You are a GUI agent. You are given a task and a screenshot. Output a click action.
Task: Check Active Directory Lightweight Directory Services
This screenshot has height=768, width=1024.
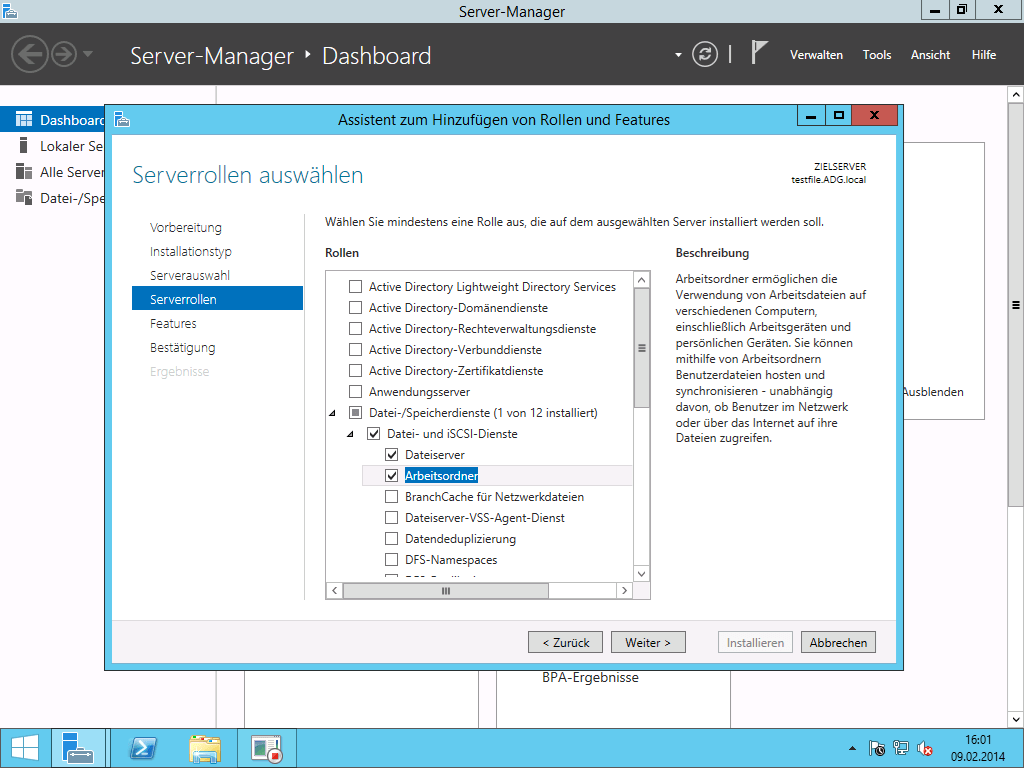coord(355,287)
